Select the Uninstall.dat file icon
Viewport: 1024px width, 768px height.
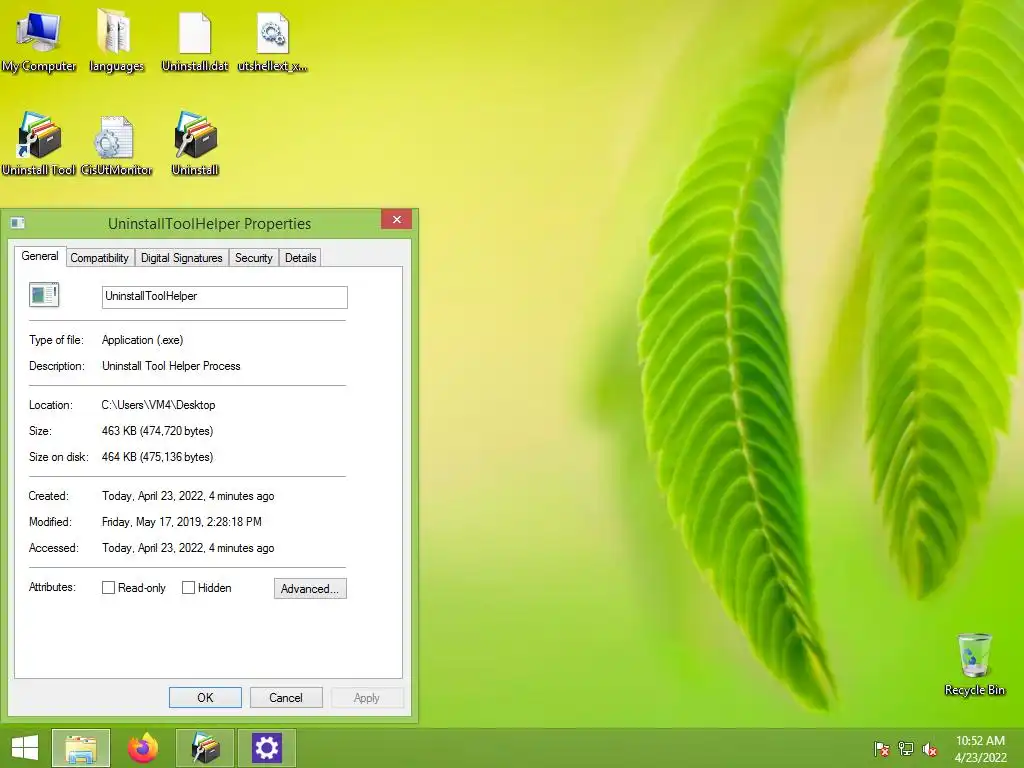click(x=195, y=40)
